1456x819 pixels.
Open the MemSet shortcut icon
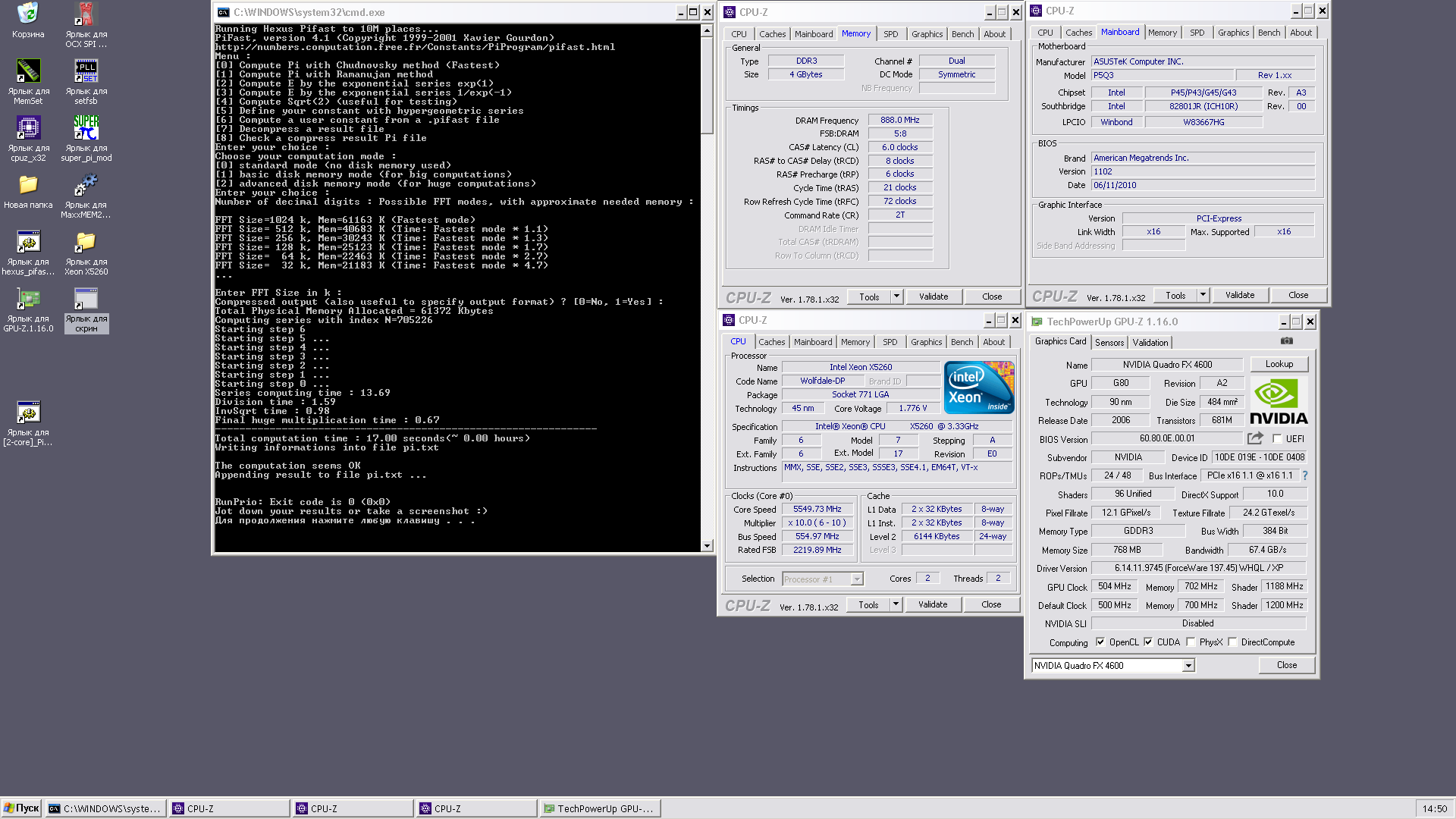click(x=28, y=71)
